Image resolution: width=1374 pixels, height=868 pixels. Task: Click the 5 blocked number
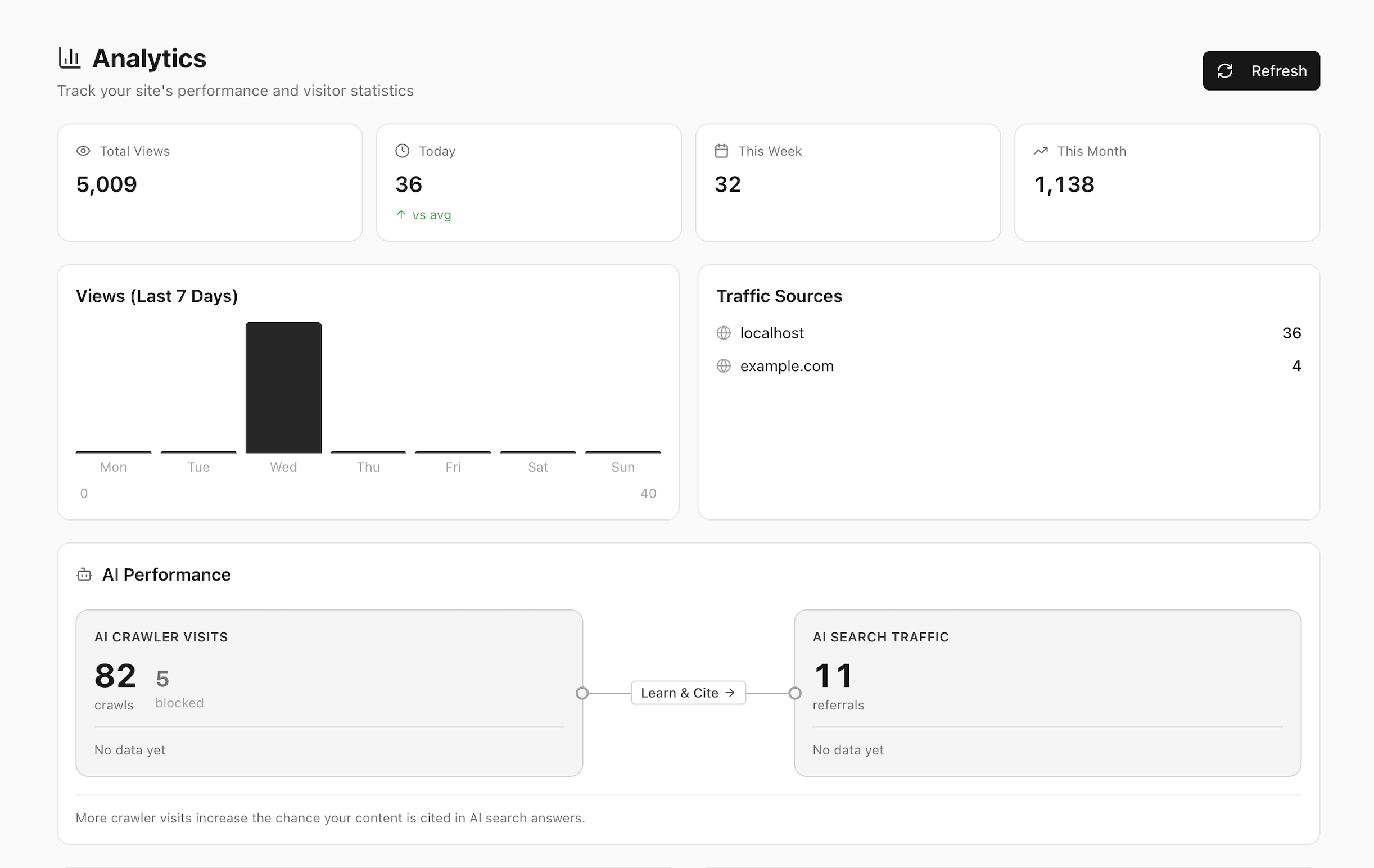tap(162, 679)
